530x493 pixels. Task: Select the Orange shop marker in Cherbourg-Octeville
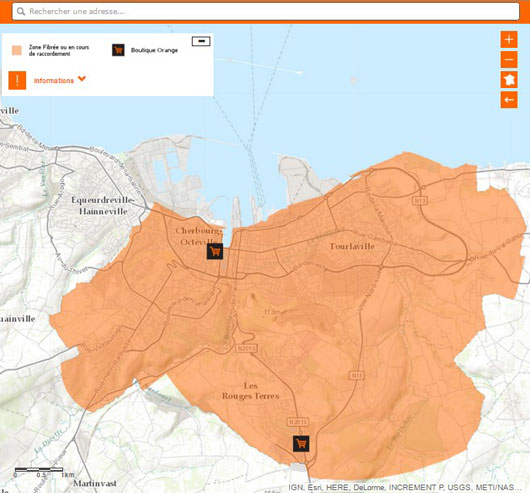(215, 251)
